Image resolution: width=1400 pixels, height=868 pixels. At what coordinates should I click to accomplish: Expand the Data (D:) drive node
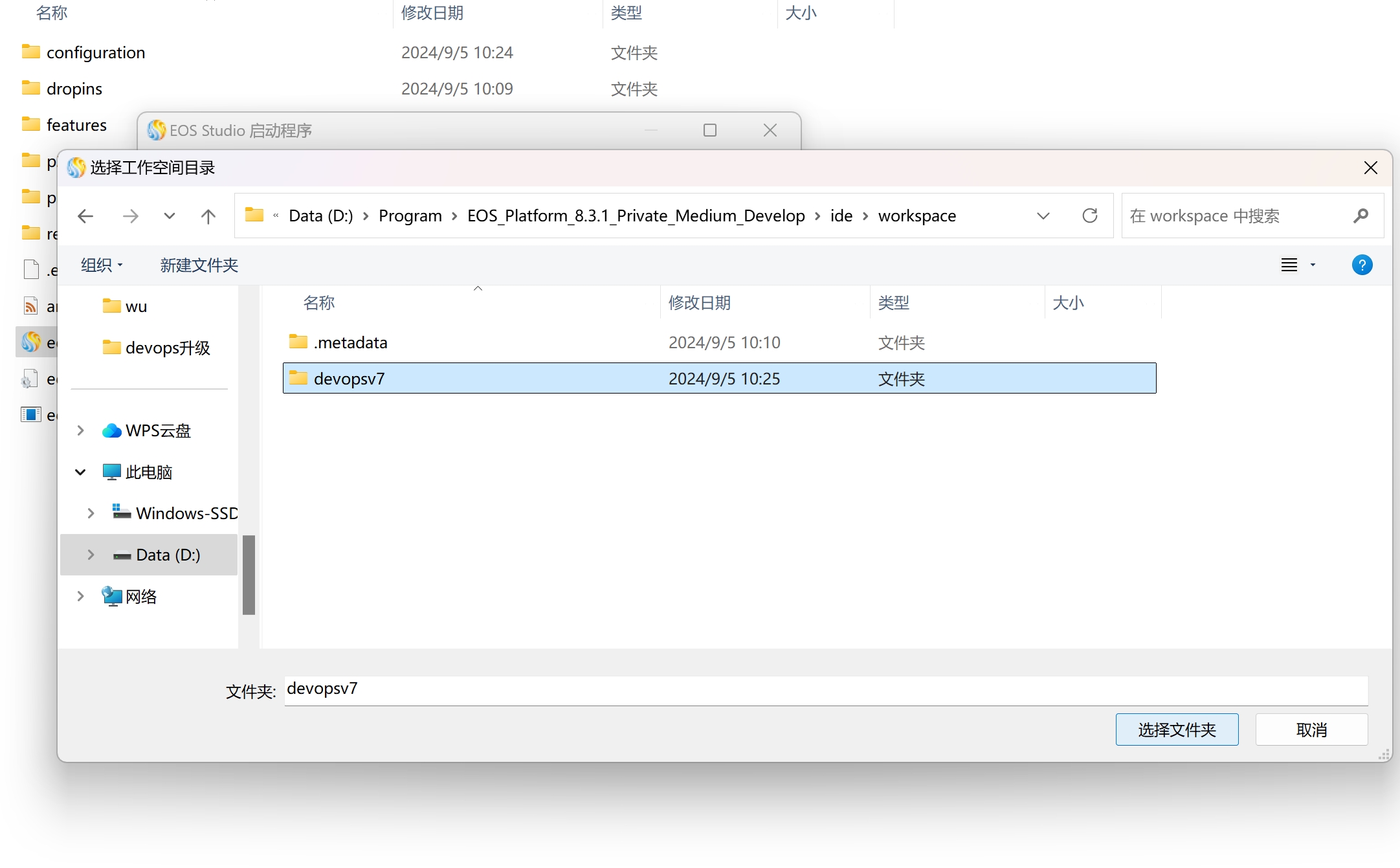(91, 555)
